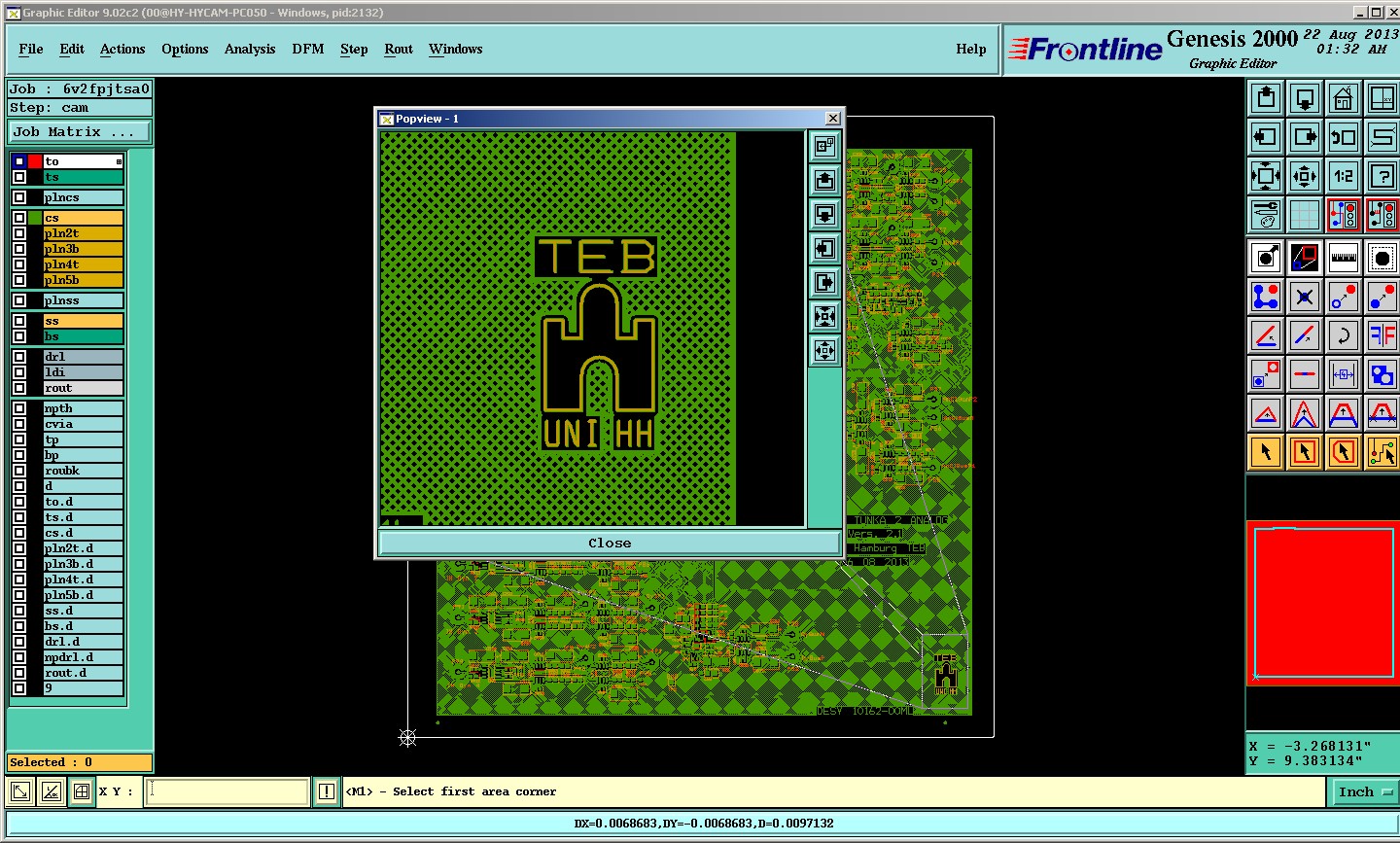Click the pan right icon in main toolbar
Viewport: 1400px width, 843px height.
point(1305,137)
